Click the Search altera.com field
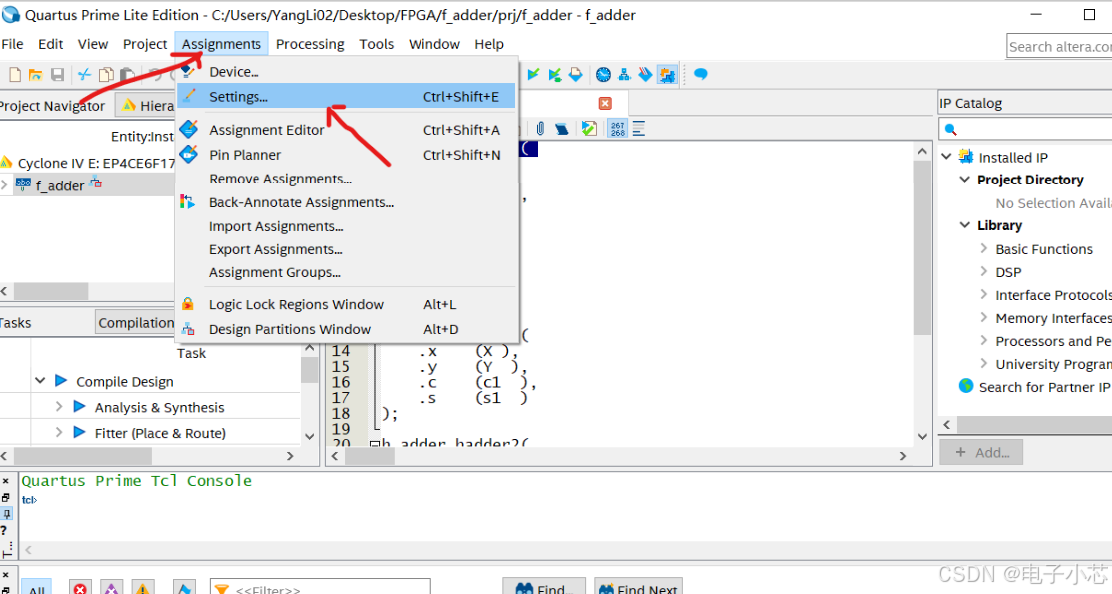Viewport: 1112px width, 594px height. point(1060,47)
